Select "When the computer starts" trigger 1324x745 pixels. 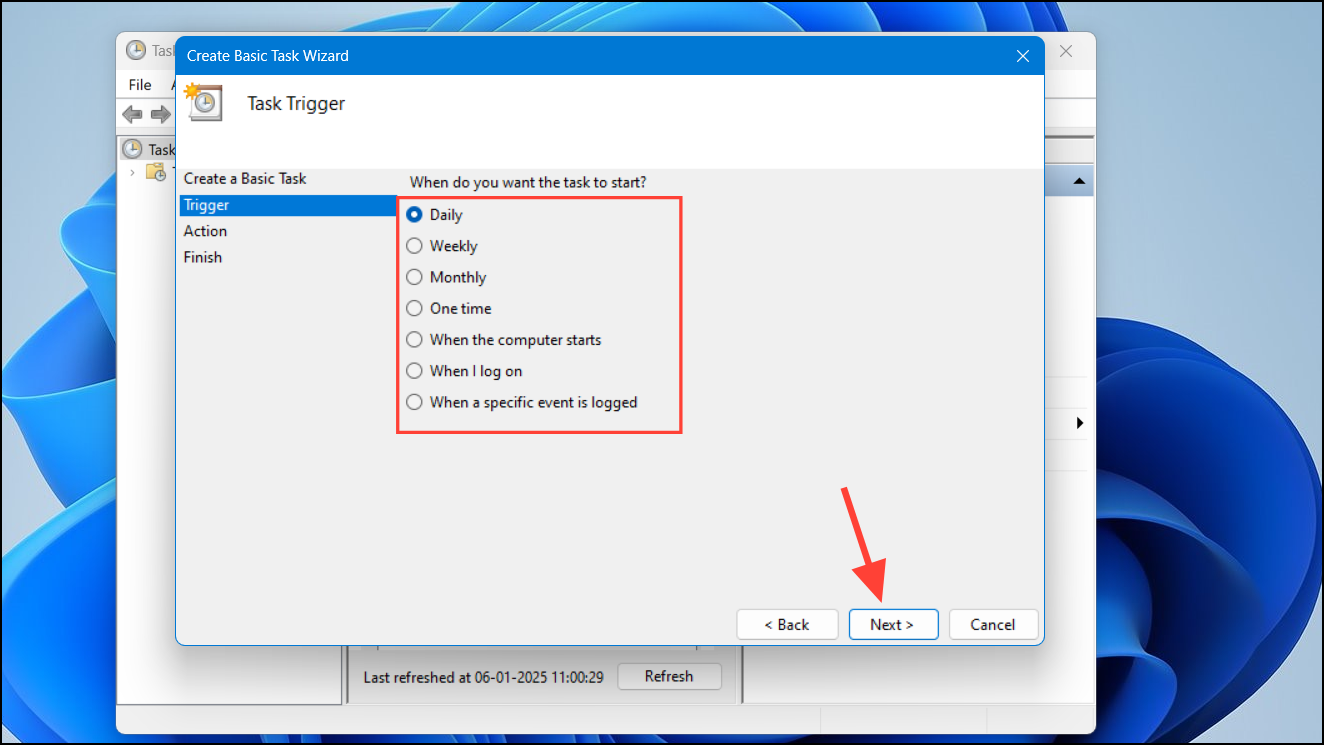tap(414, 339)
